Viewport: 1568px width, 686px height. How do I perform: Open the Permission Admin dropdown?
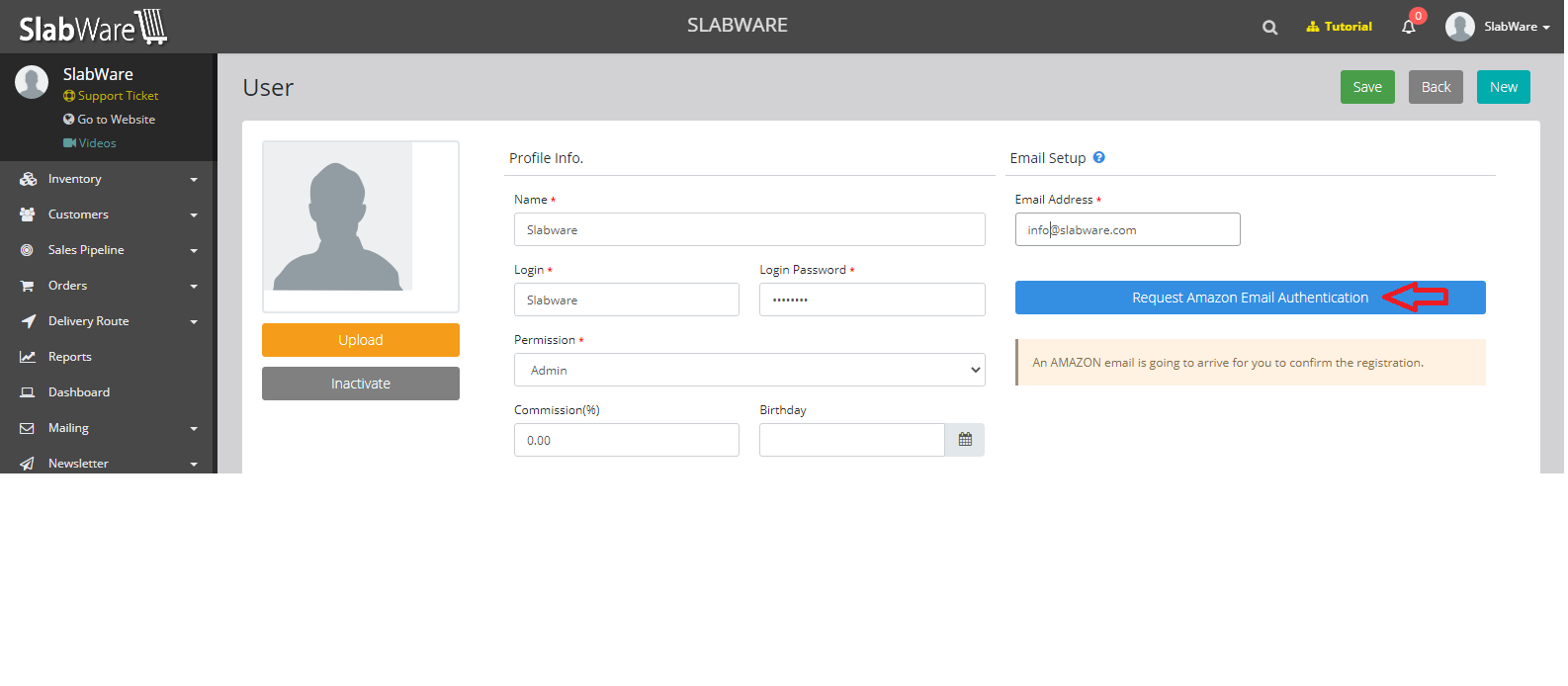pyautogui.click(x=749, y=370)
